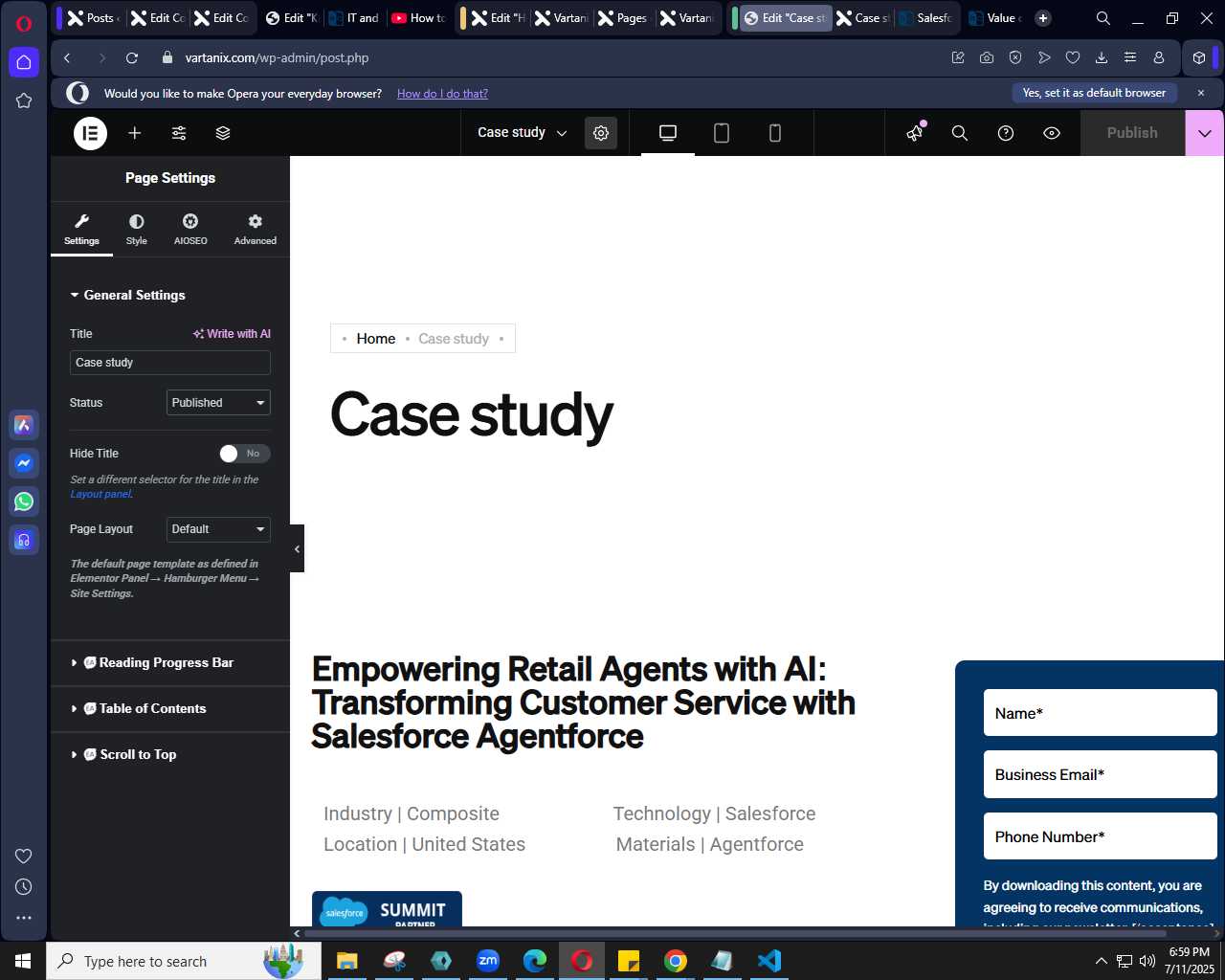1225x980 pixels.
Task: Click the Title input field
Action: 170,363
